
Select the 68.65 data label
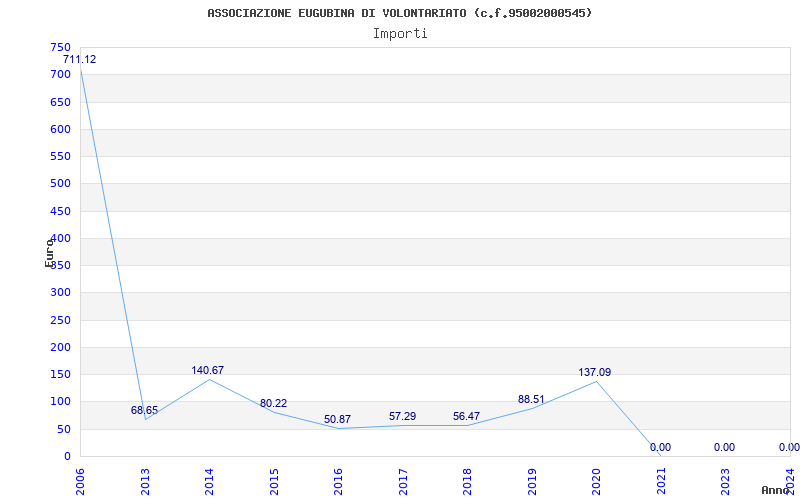point(144,410)
